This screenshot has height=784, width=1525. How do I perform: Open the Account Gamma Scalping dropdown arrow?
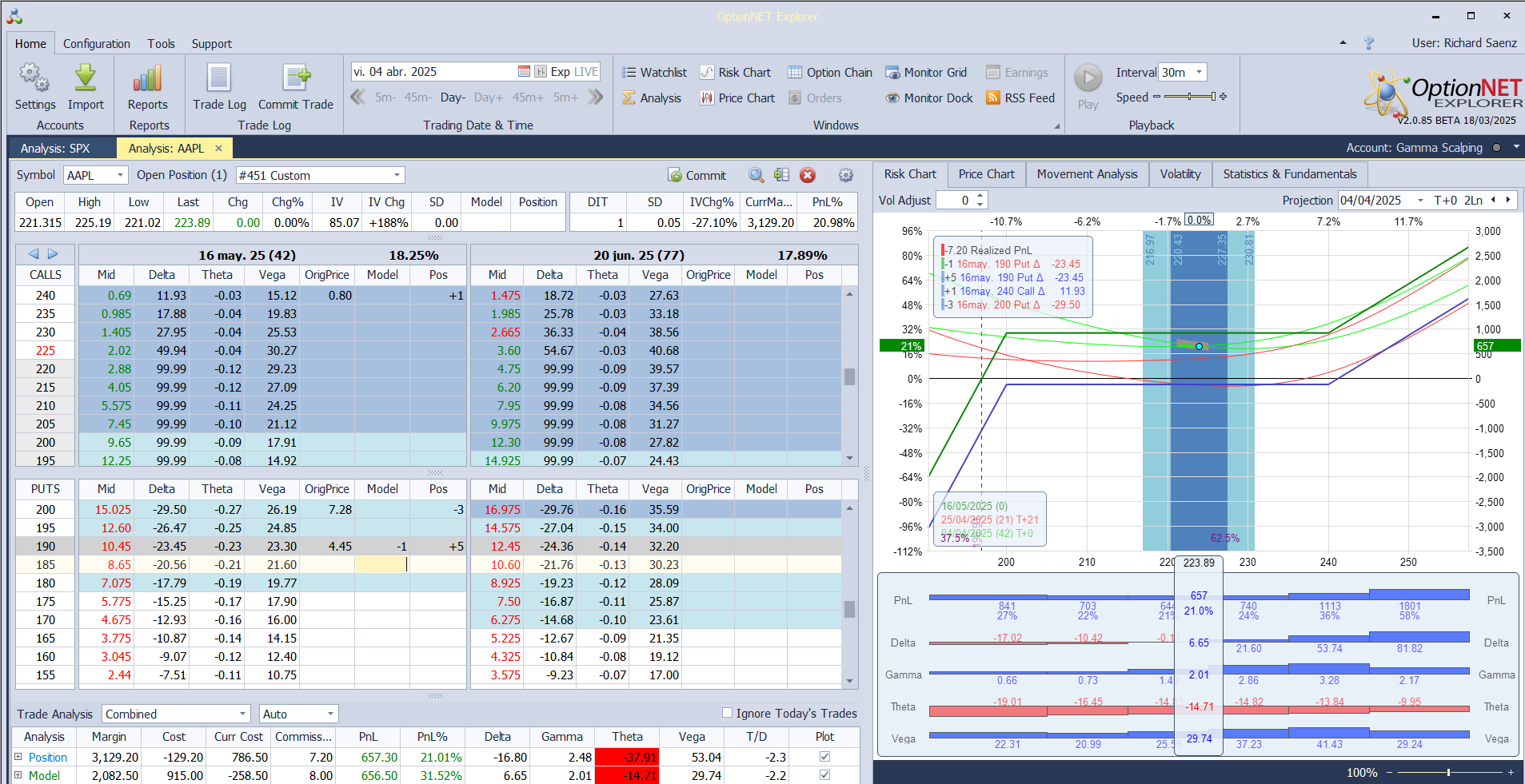pos(1516,147)
